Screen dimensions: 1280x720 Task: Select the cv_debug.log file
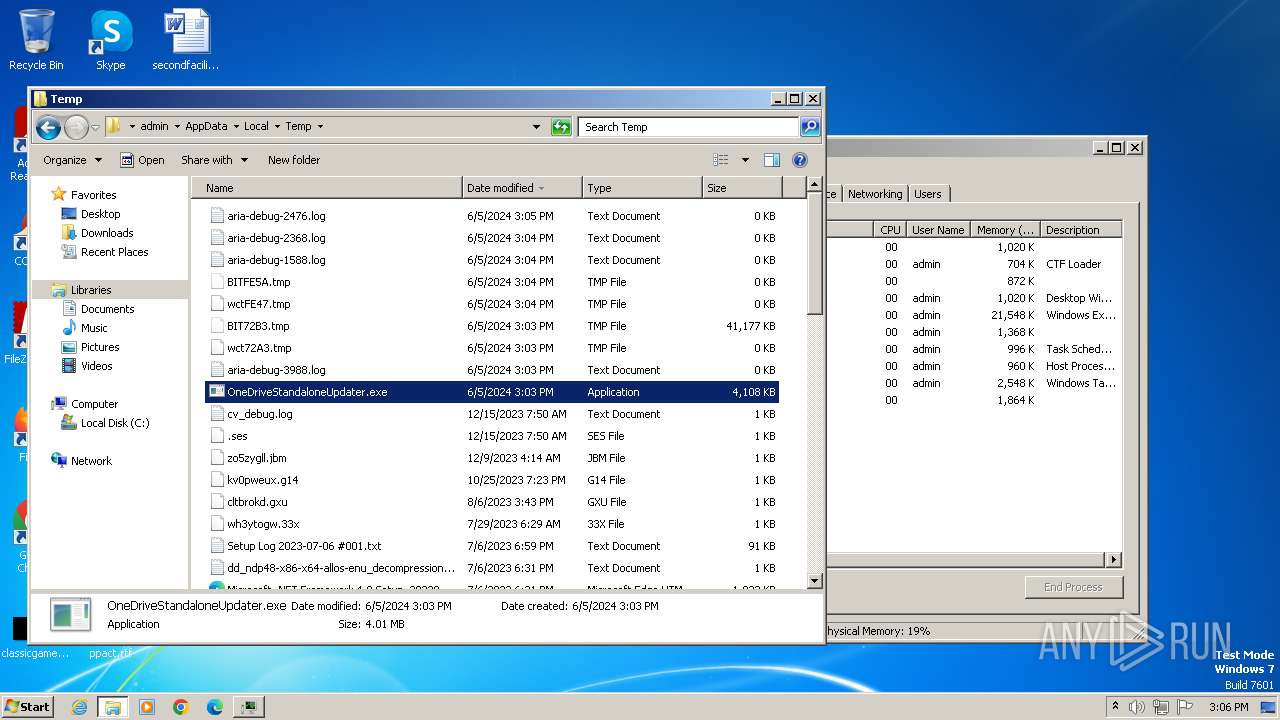pyautogui.click(x=491, y=414)
